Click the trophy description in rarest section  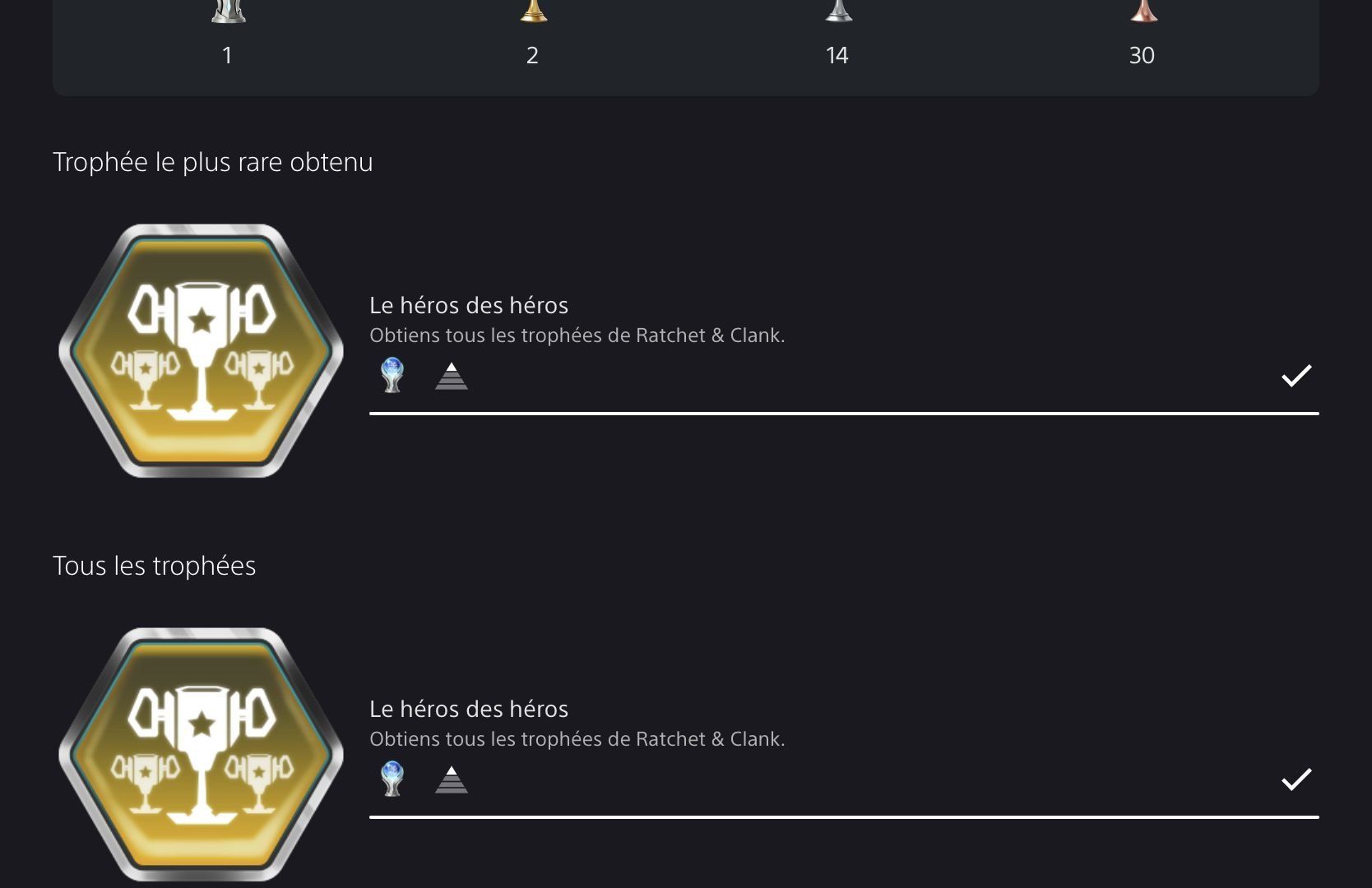tap(577, 335)
